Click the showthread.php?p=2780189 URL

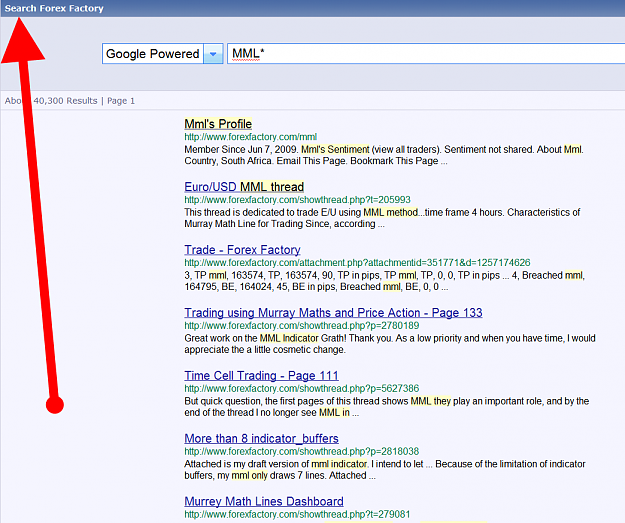pos(302,326)
